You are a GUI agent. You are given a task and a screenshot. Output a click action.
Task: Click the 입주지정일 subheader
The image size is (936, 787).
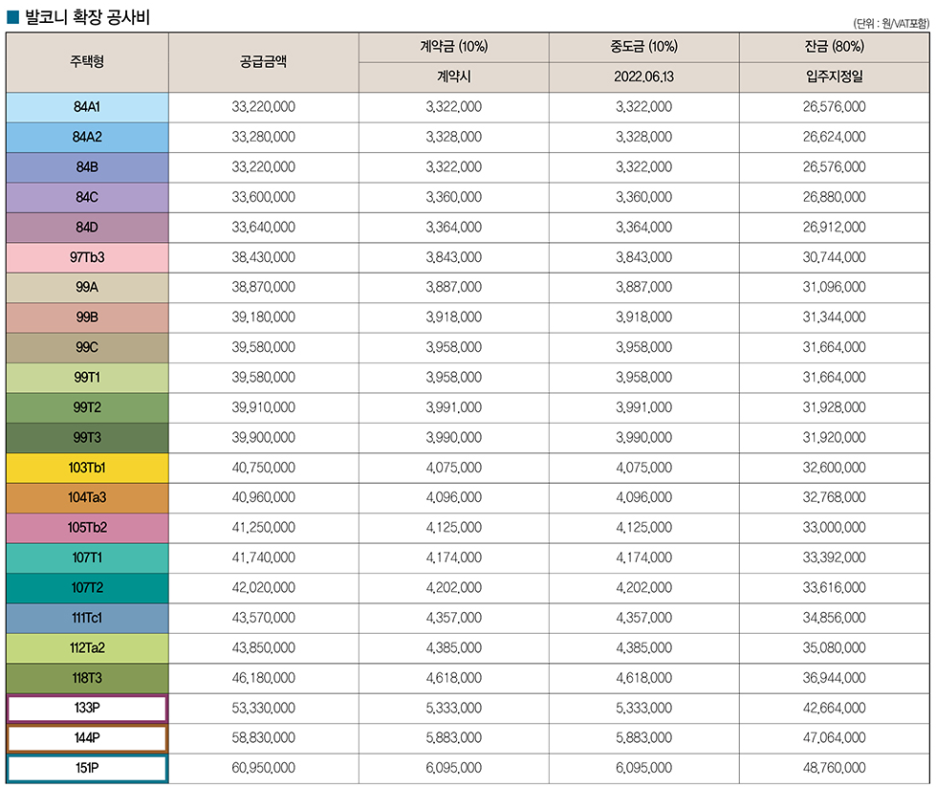click(834, 77)
